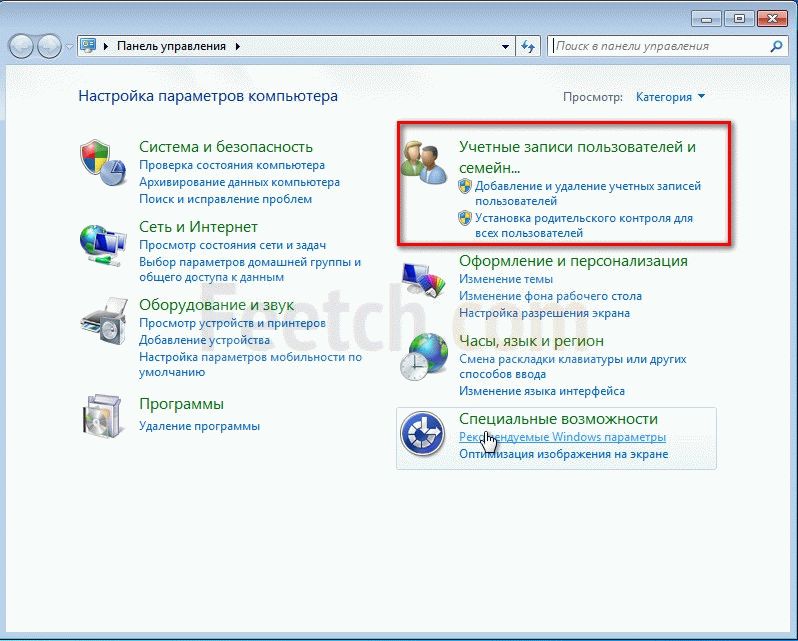Open Архивирование данных компьютера
Screen dimensions: 798x641
(239, 182)
